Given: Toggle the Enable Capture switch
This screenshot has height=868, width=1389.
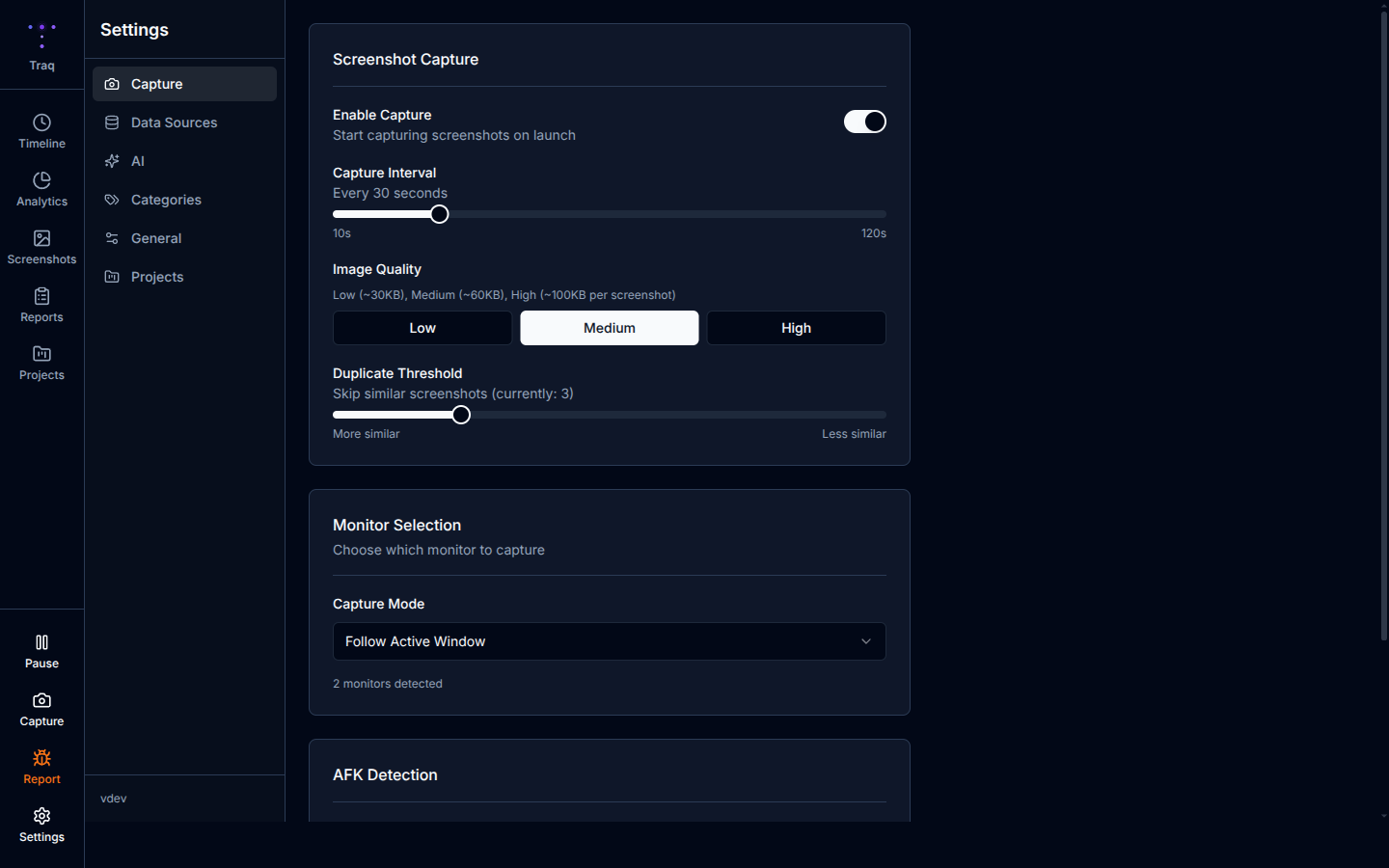Looking at the screenshot, I should coord(864,122).
